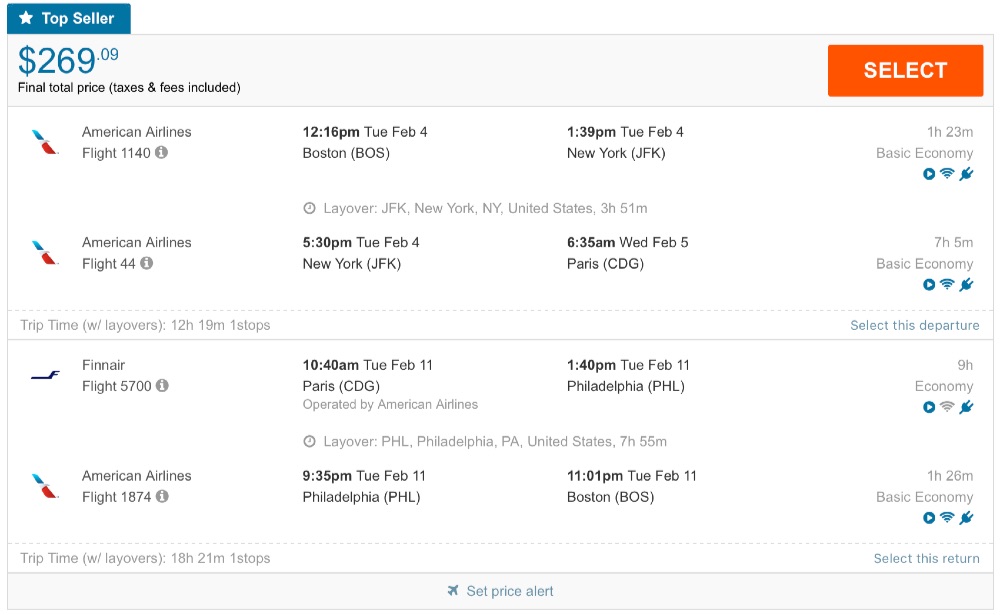Click the info icon beside Flight 44

(147, 264)
